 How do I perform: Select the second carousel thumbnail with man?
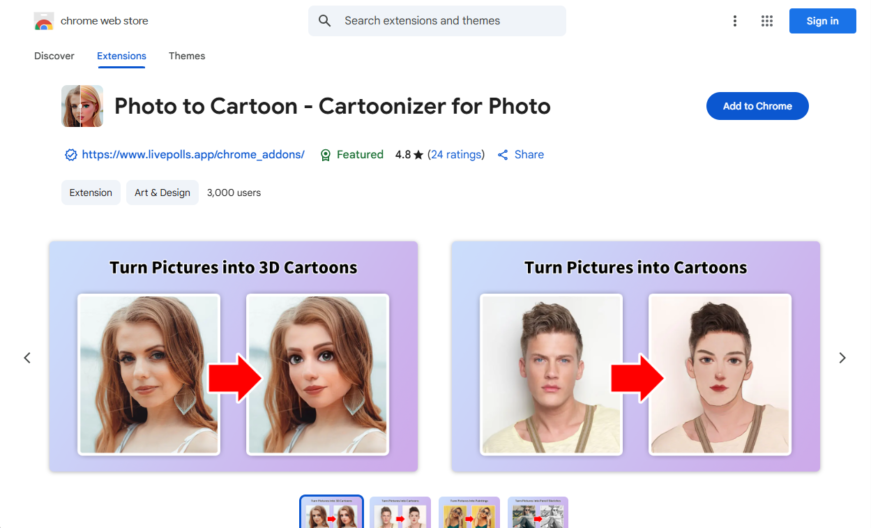tap(400, 512)
